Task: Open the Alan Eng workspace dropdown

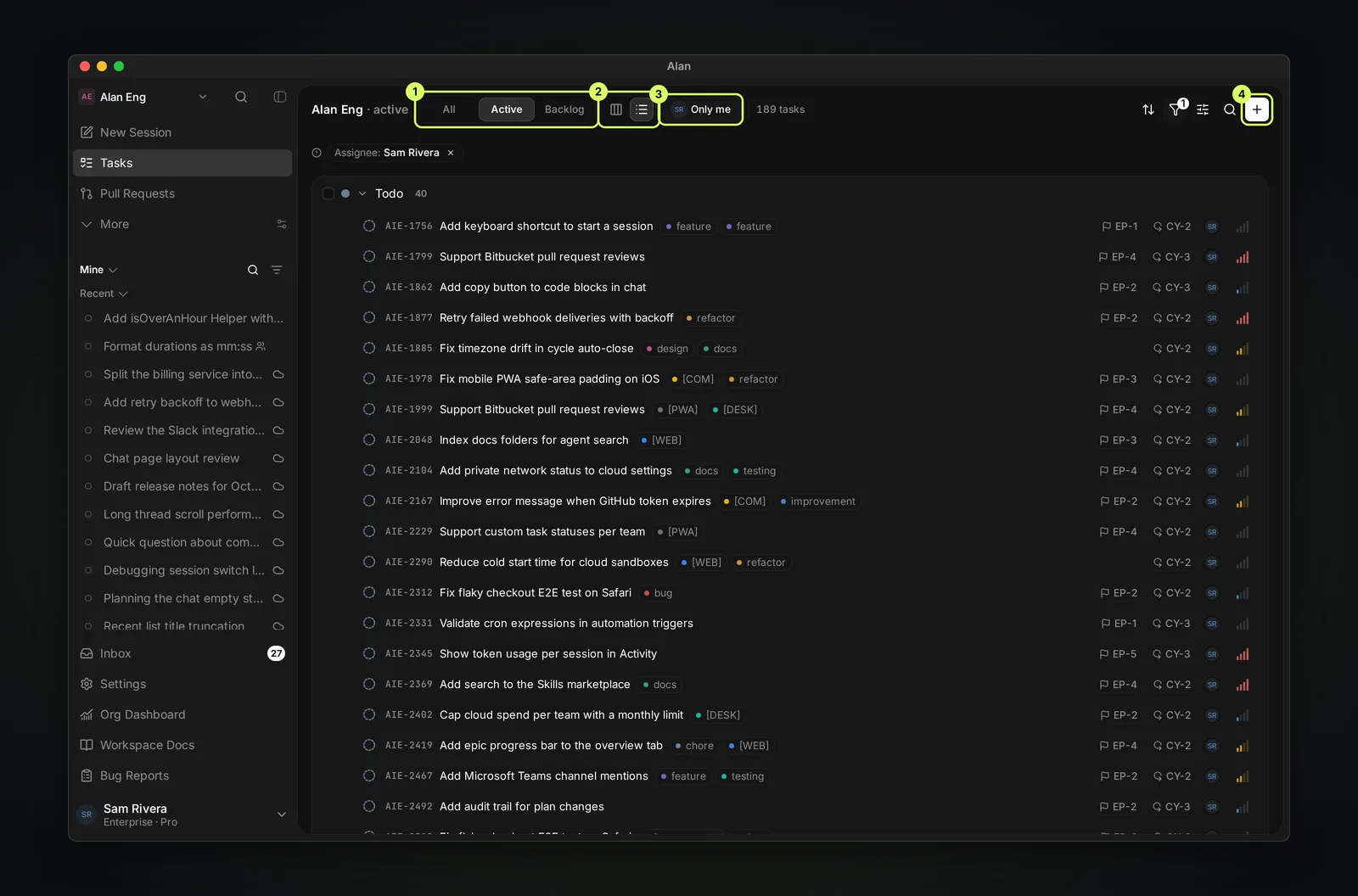Action: (x=143, y=97)
